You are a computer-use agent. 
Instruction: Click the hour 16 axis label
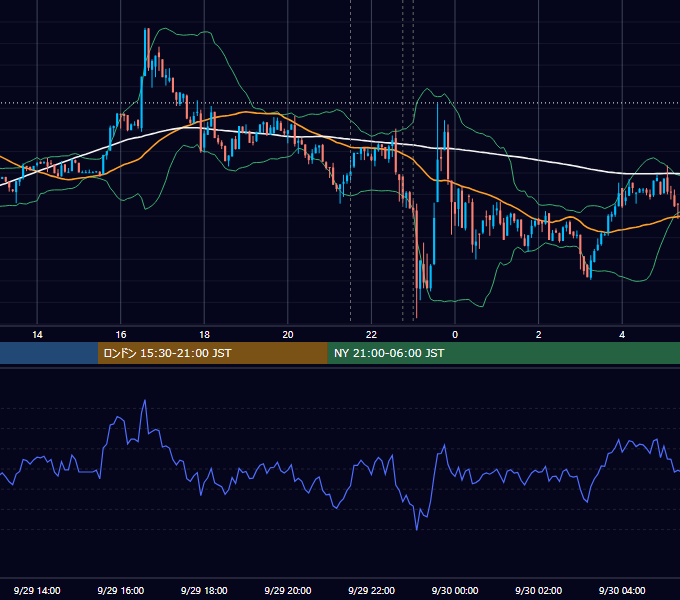(x=121, y=335)
